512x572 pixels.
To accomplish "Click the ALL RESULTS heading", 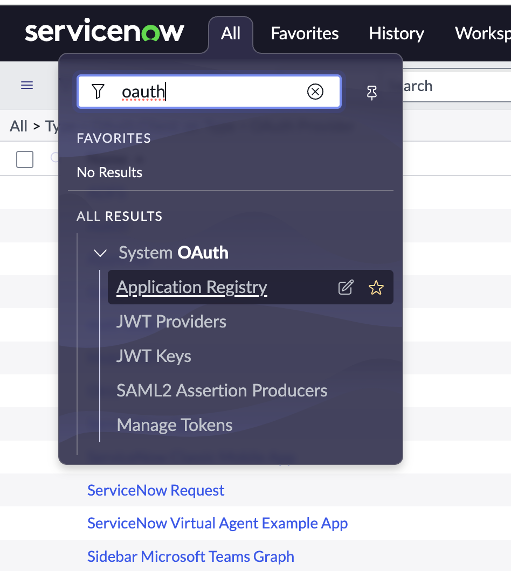I will pos(119,216).
